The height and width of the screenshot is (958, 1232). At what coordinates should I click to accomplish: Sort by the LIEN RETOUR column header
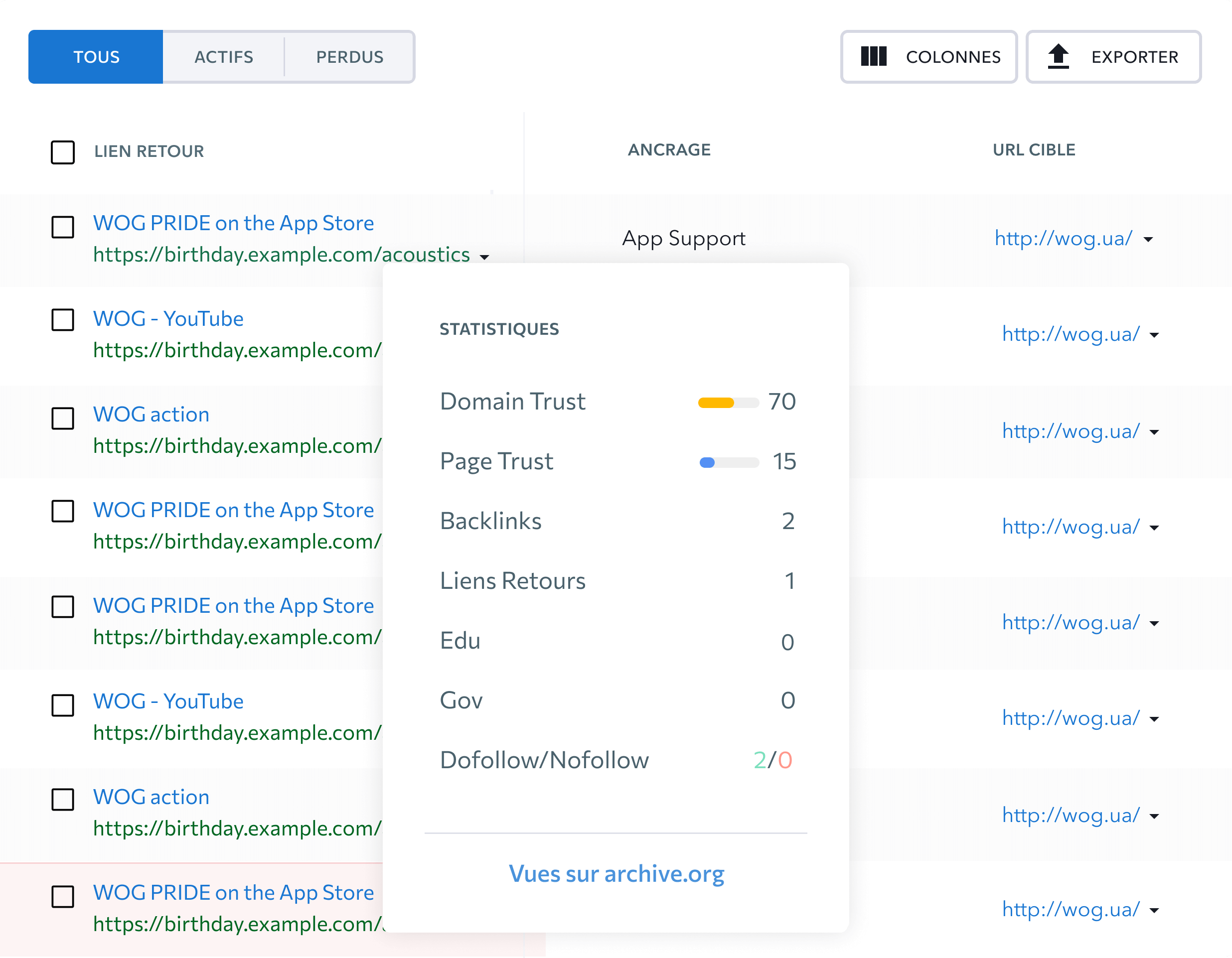(149, 151)
